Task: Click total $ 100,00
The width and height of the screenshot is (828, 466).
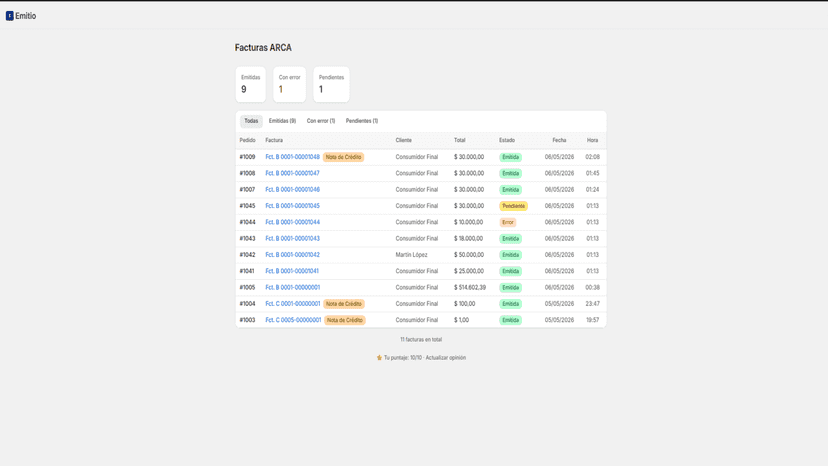Action: click(465, 304)
